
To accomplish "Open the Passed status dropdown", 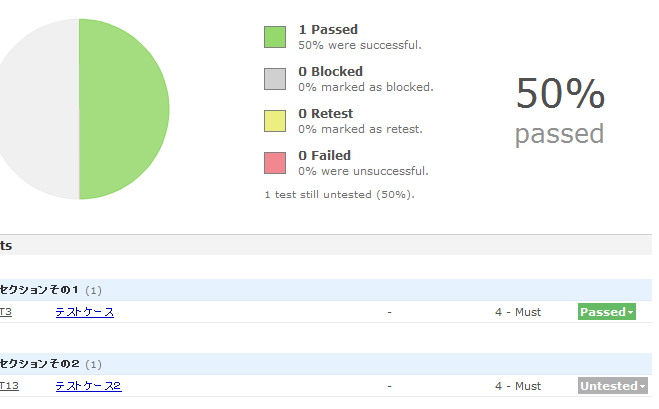I will point(607,312).
